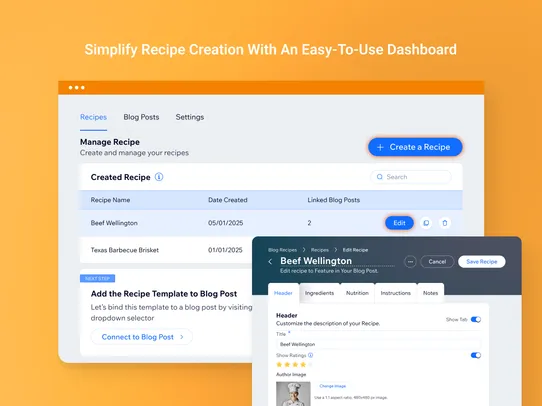
Task: Click the Recipe Name column header
Action: click(x=110, y=200)
